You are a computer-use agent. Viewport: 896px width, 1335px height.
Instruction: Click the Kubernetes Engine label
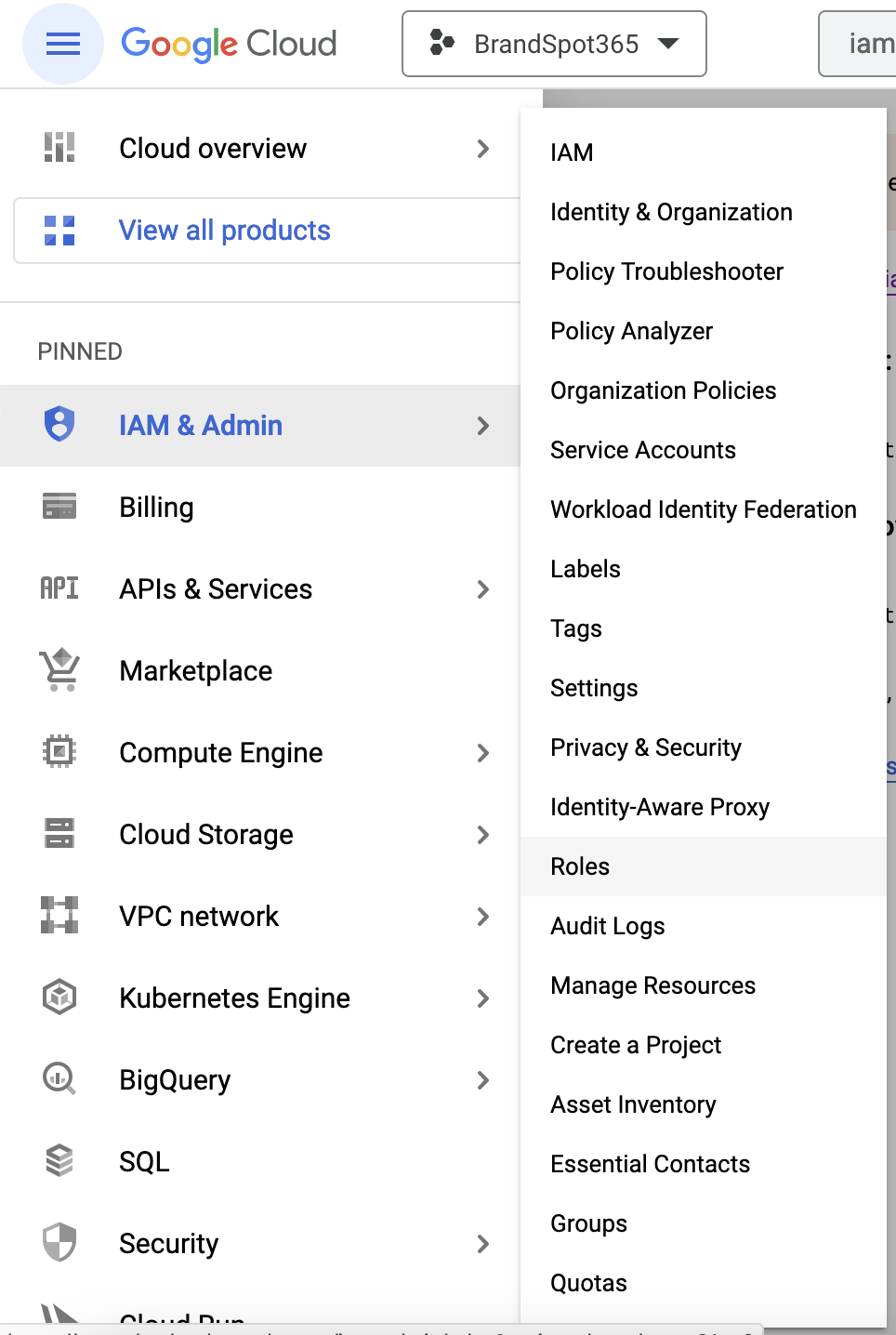235,998
